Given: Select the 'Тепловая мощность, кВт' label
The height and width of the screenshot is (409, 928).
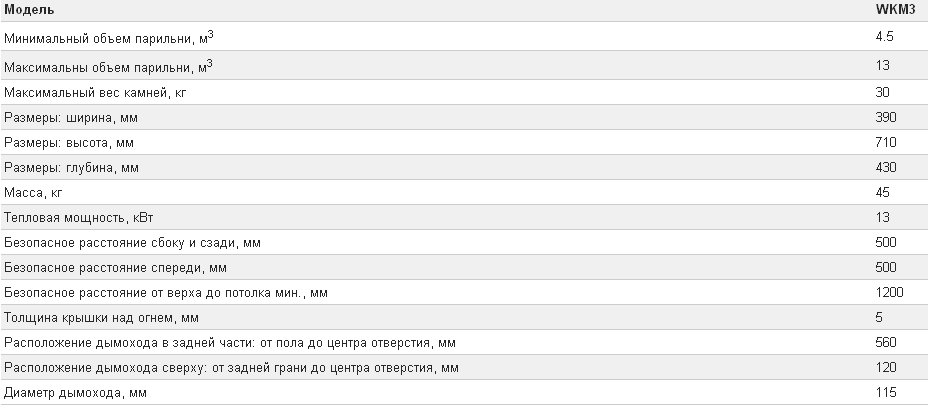Looking at the screenshot, I should (x=79, y=218).
